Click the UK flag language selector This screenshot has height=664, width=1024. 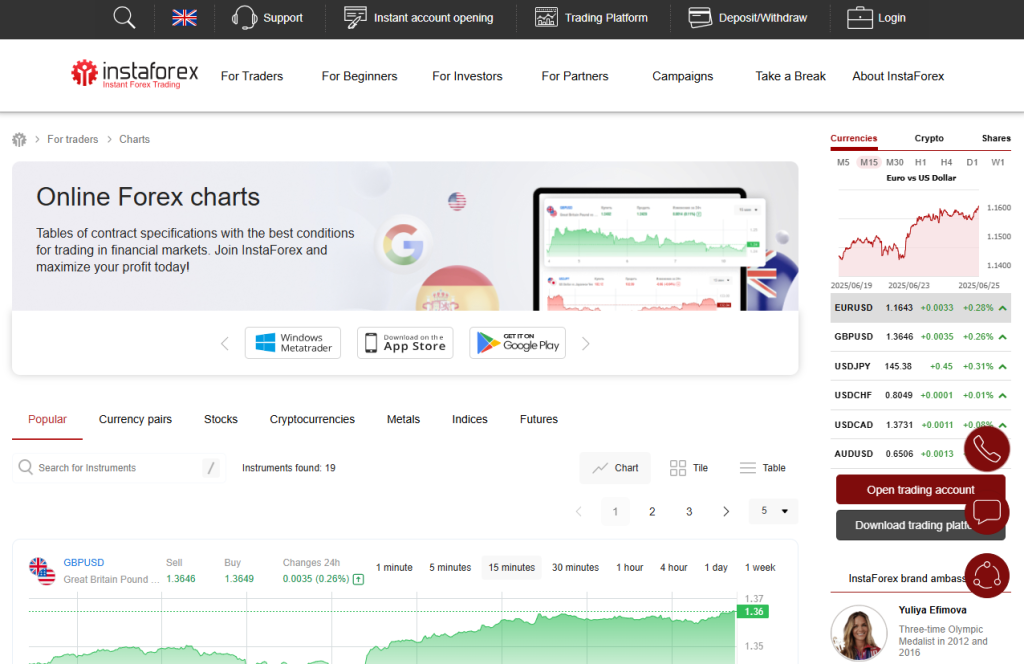184,17
